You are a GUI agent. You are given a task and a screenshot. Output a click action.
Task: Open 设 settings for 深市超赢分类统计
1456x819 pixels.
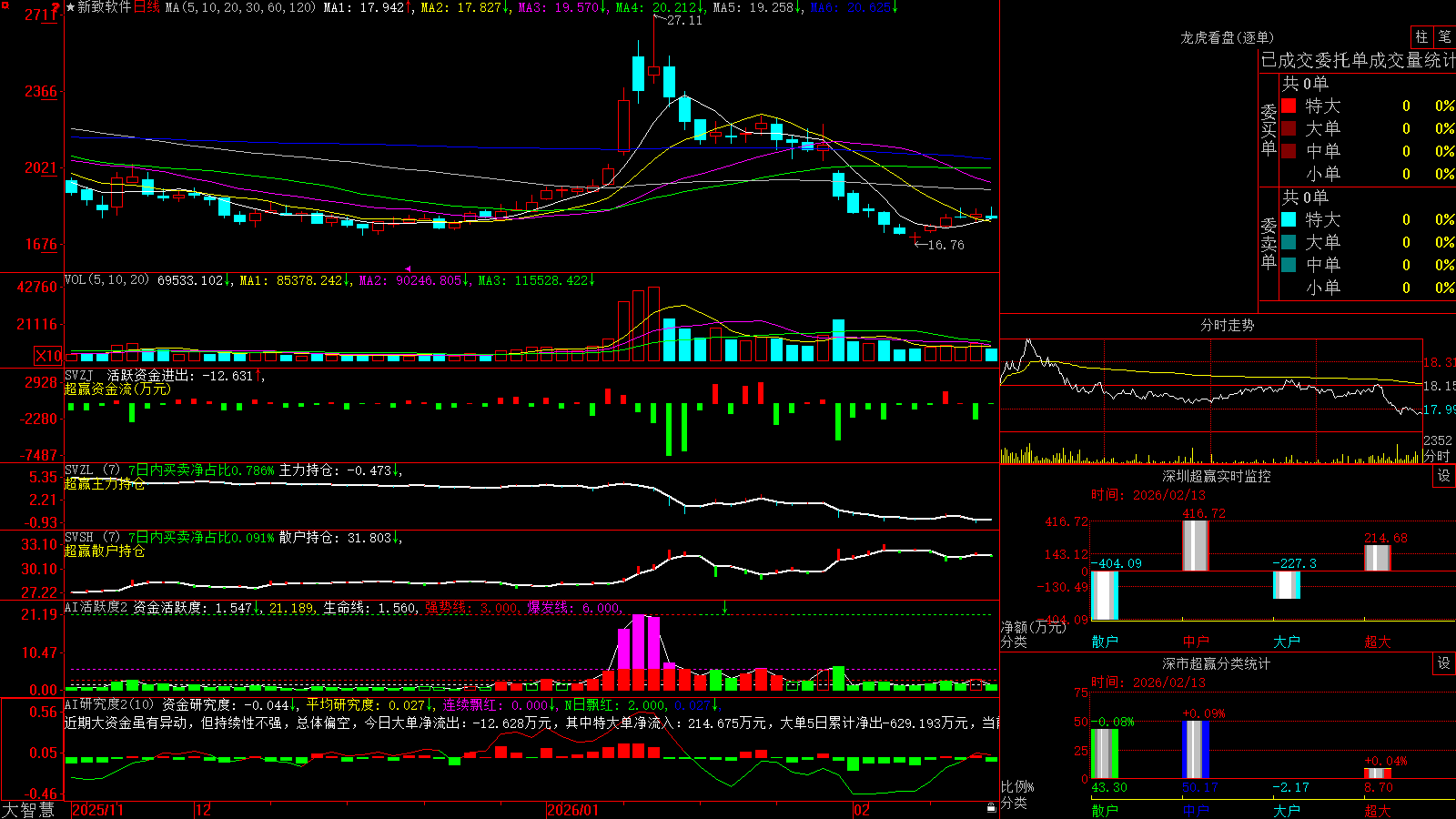[1444, 663]
